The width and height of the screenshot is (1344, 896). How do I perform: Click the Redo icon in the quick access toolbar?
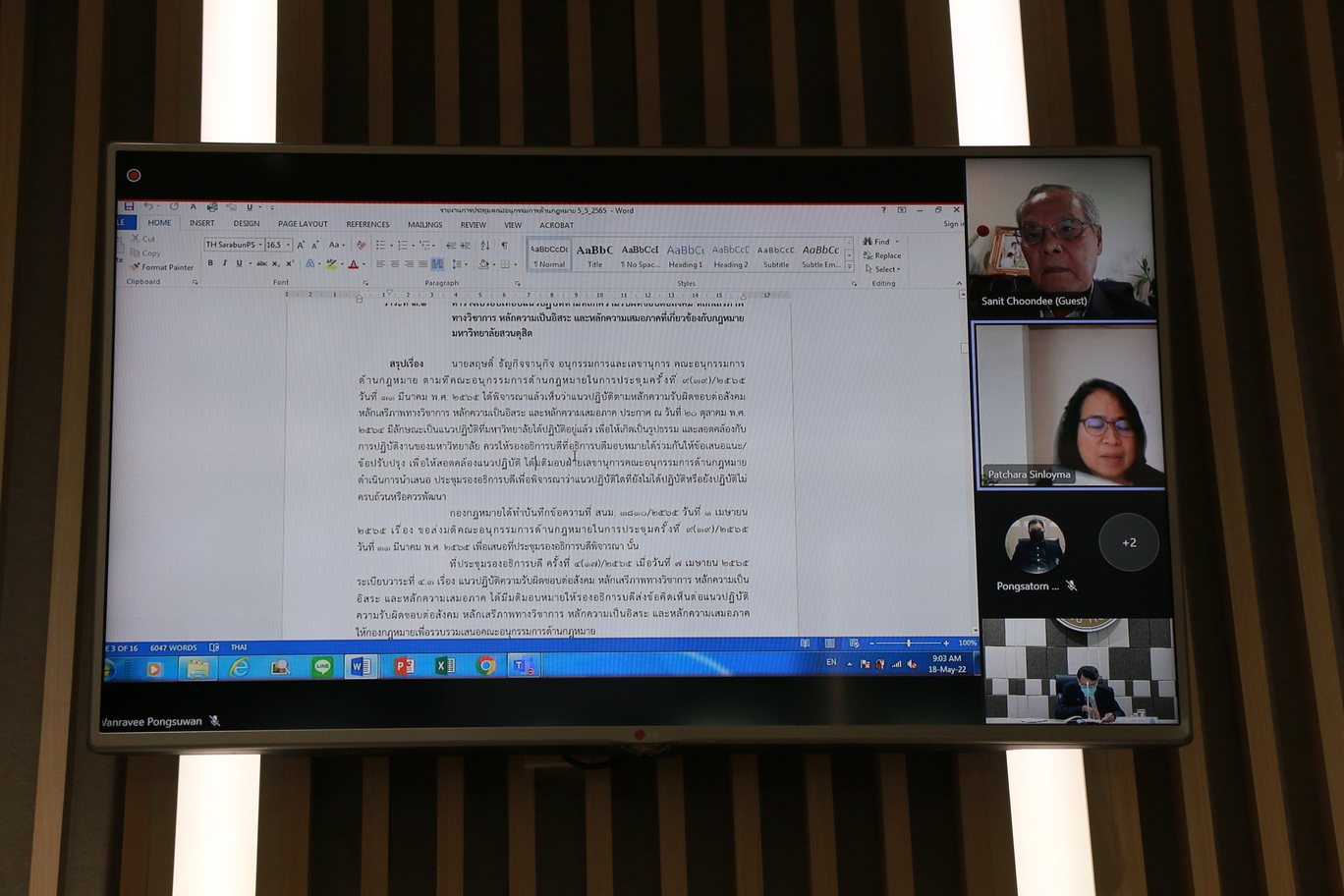(174, 206)
